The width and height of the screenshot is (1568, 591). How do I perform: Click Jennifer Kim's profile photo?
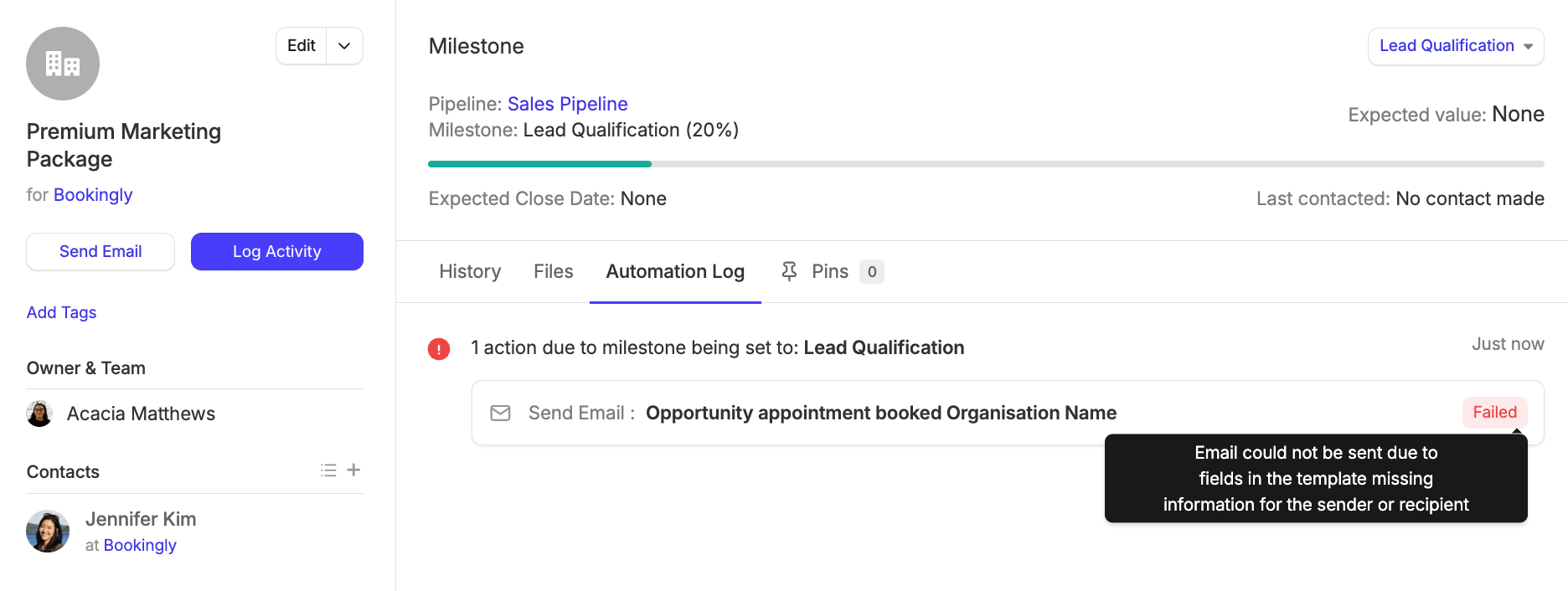(48, 531)
